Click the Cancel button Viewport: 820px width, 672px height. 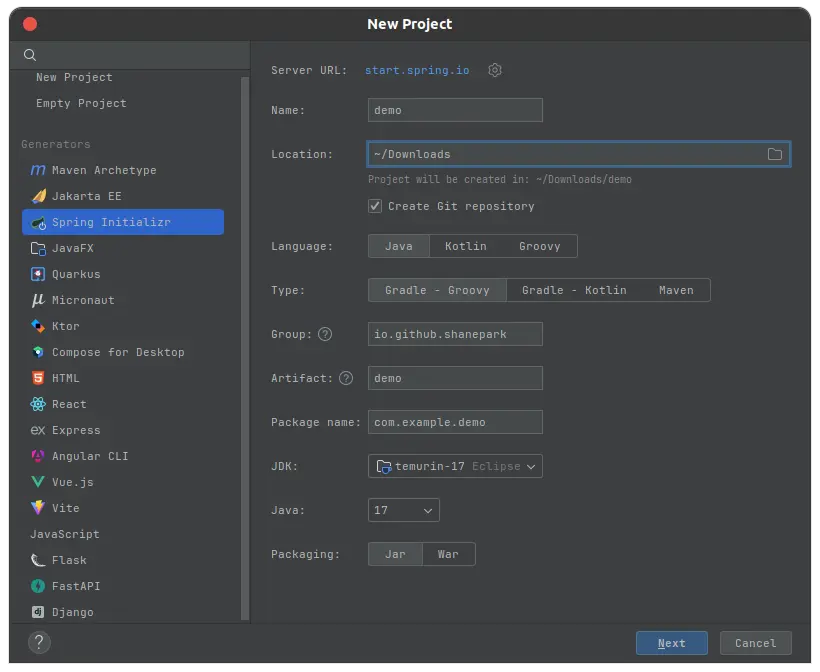pos(756,643)
